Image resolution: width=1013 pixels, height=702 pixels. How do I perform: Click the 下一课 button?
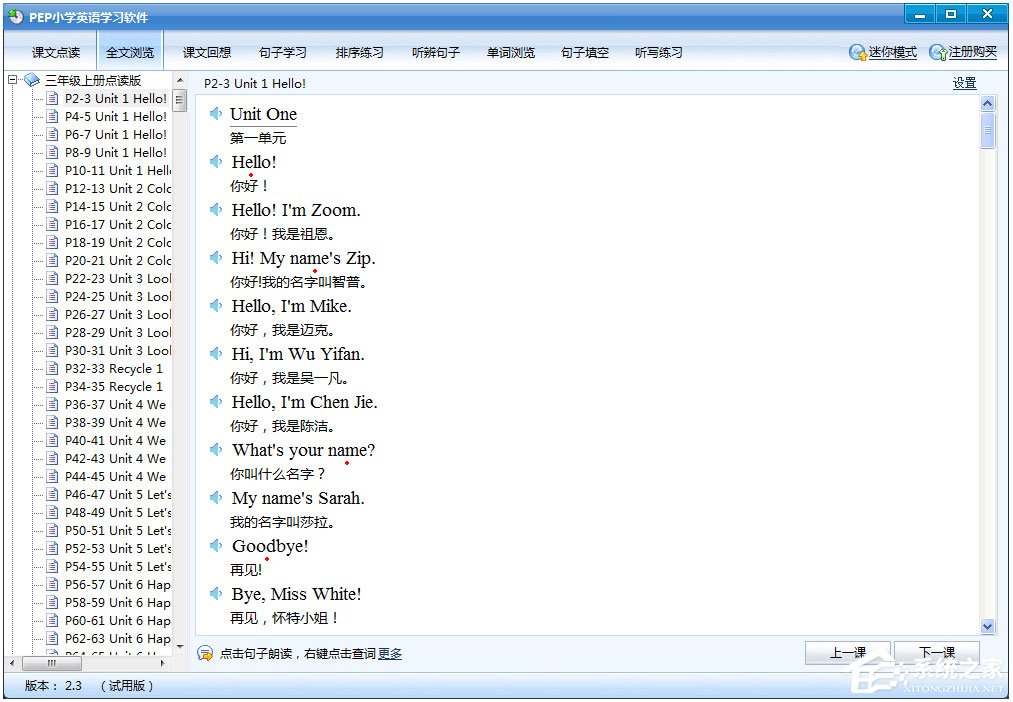tap(935, 651)
